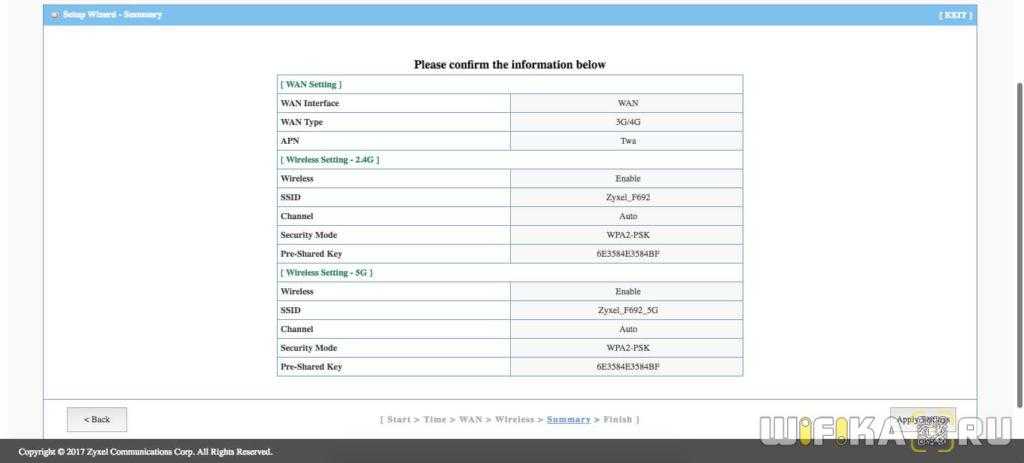
Task: Go back with the Back button
Action: pyautogui.click(x=97, y=419)
